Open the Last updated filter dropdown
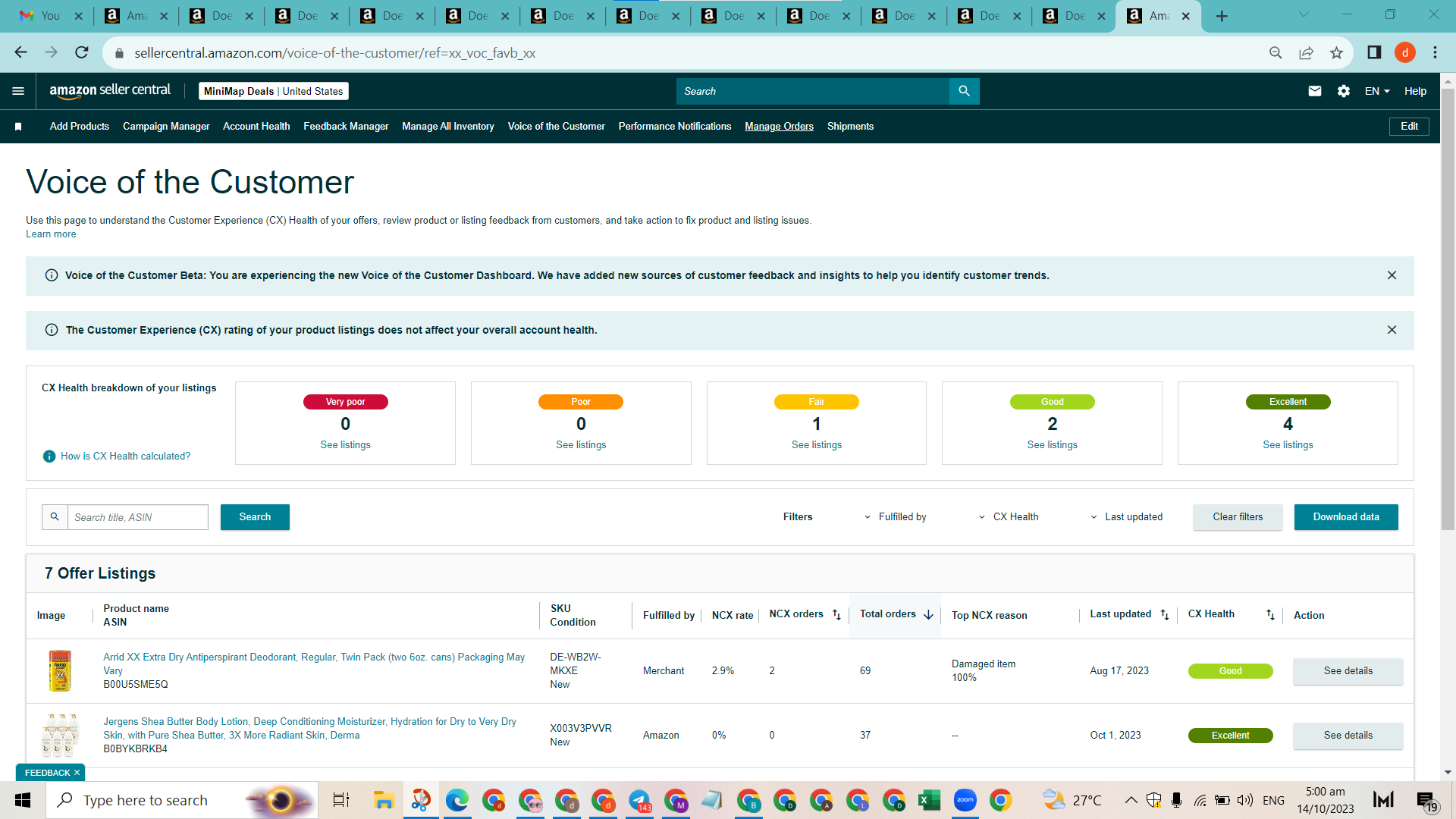 click(x=1127, y=517)
